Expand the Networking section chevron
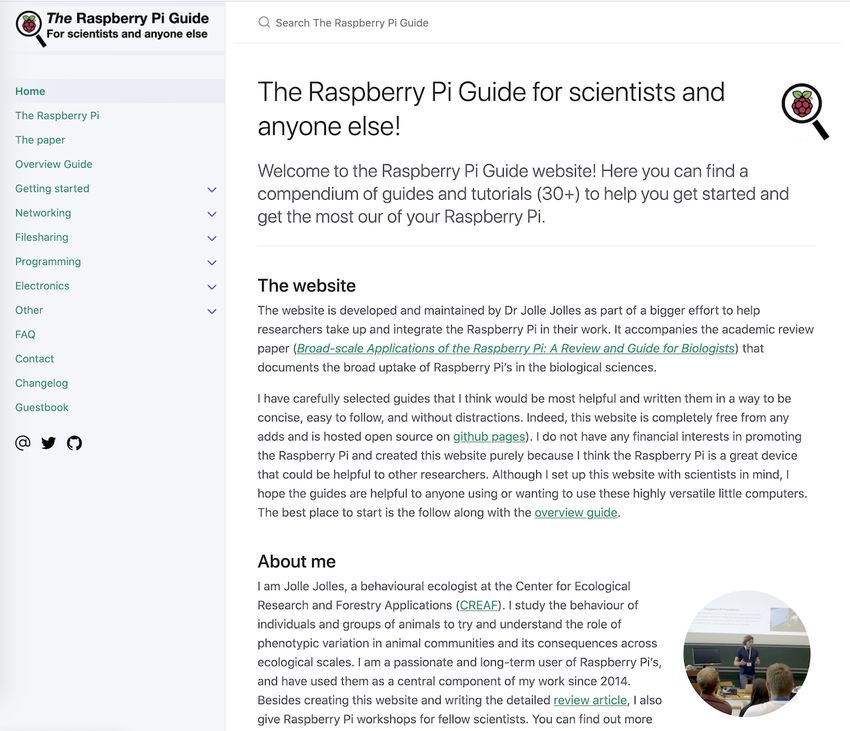The image size is (850, 731). [x=212, y=214]
